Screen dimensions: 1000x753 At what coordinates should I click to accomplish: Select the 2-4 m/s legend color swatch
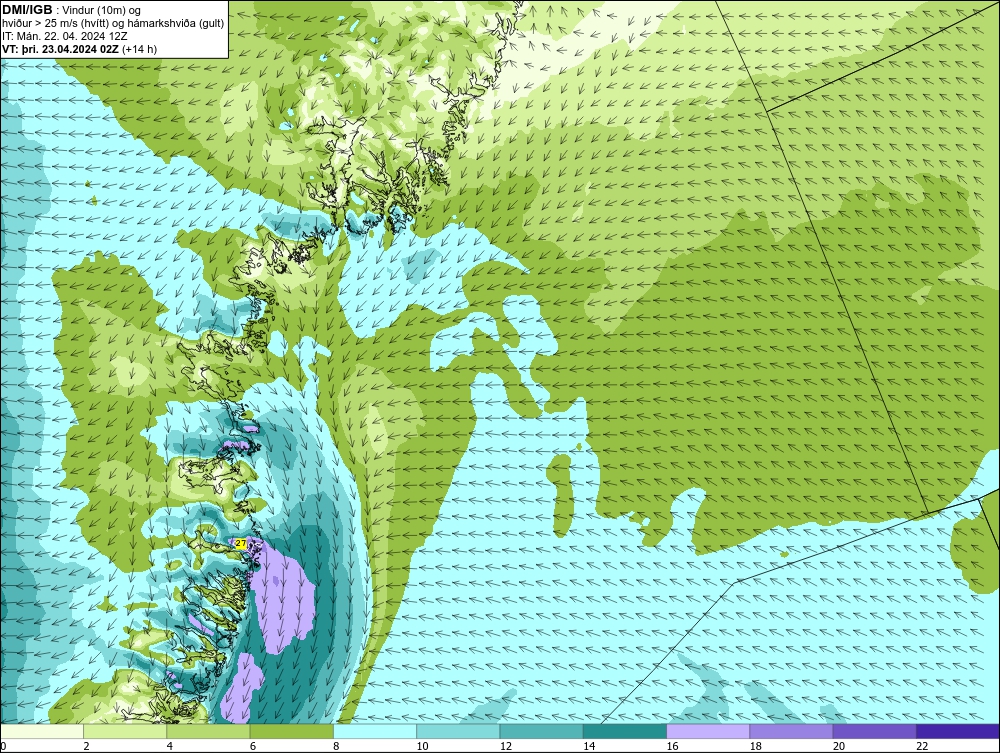coord(125,731)
